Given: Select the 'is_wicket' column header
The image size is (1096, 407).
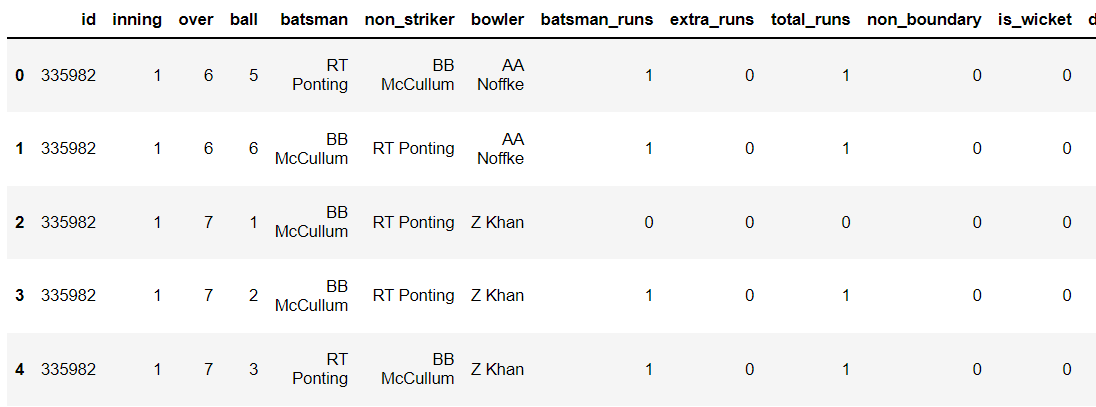Looking at the screenshot, I should point(1035,20).
